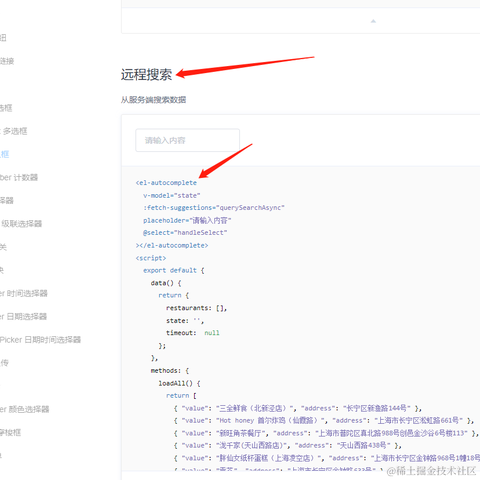480x480 pixels.
Task: Click the Hot honey 首尔炸鸡 value row
Action: (x=324, y=421)
